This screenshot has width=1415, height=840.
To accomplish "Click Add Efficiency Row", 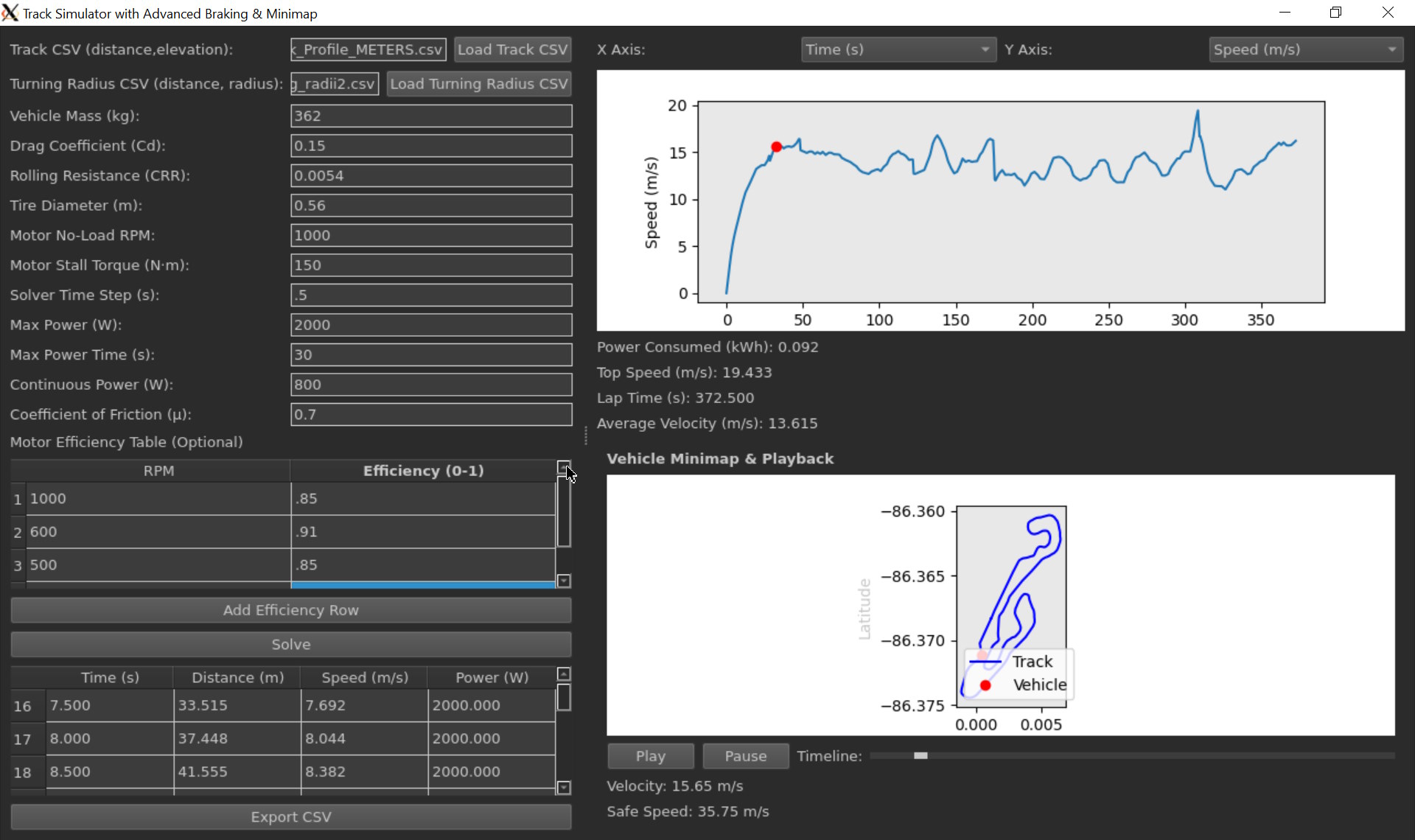I will pos(290,610).
